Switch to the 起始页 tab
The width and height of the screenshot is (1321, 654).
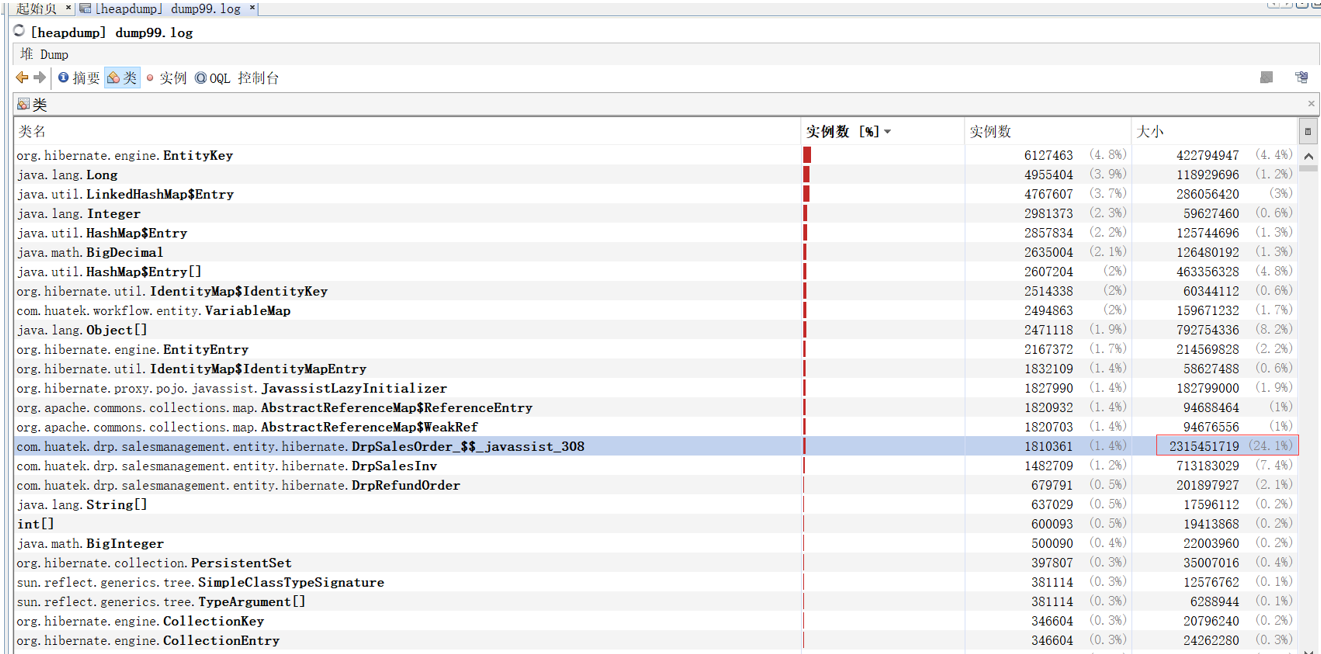click(x=36, y=8)
